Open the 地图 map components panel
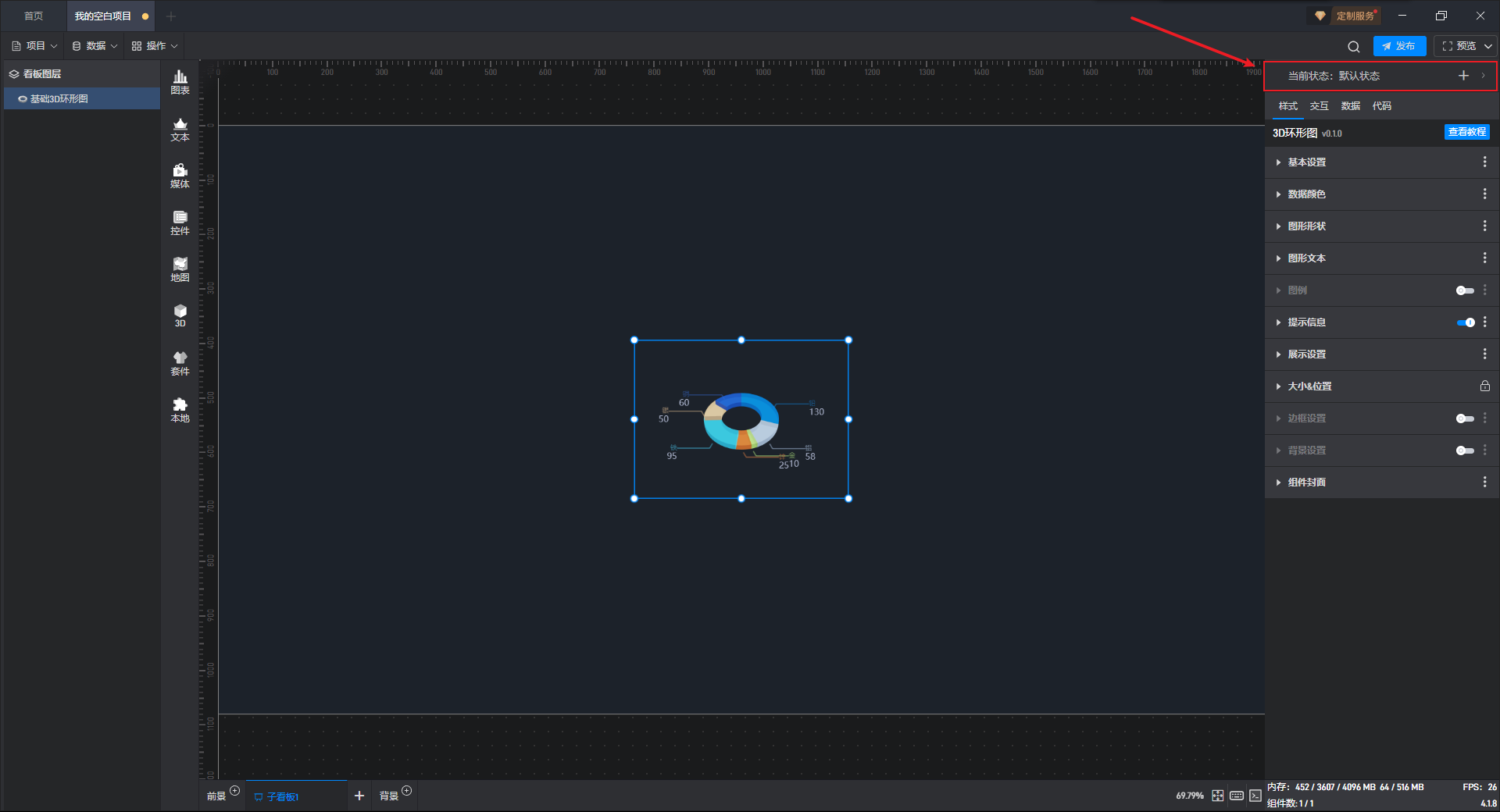The image size is (1500, 812). tap(180, 269)
